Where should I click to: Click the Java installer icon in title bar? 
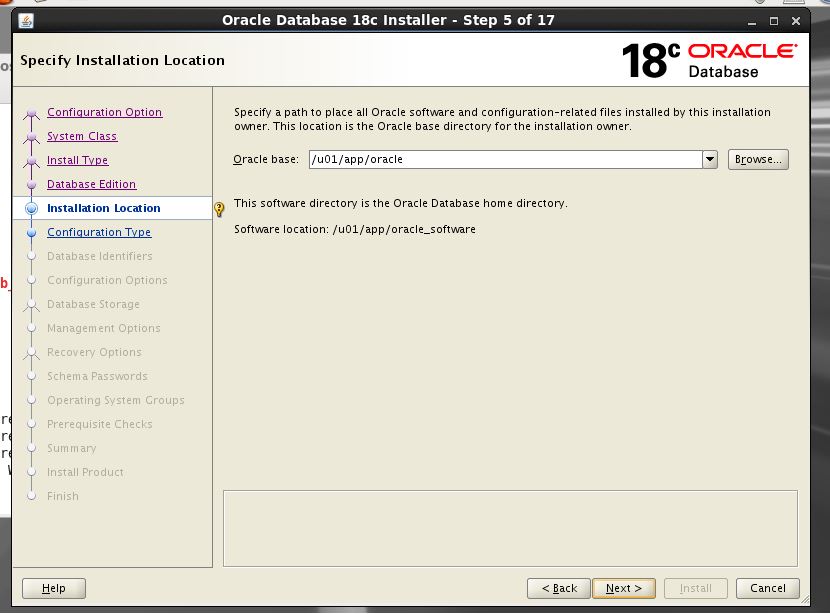click(25, 21)
